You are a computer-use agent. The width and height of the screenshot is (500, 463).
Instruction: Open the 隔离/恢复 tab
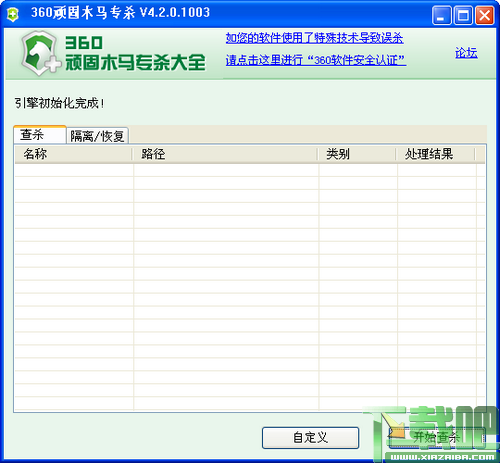coord(97,136)
